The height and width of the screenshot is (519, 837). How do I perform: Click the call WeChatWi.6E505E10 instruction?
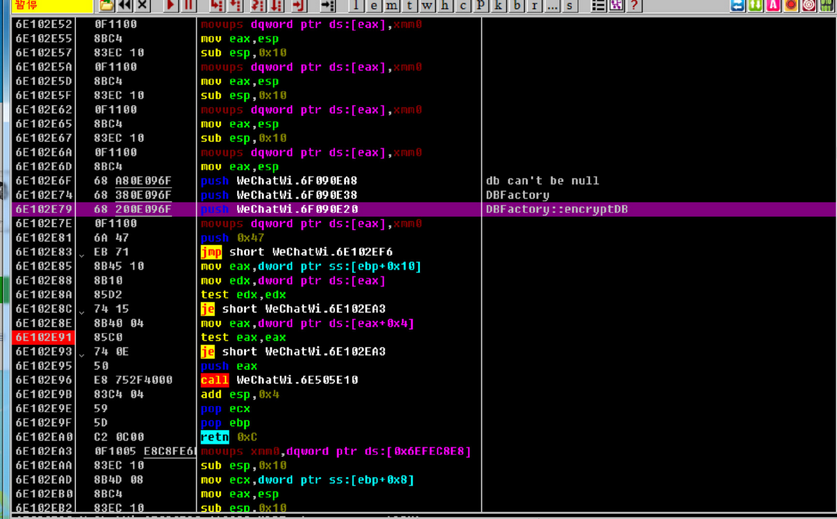279,380
